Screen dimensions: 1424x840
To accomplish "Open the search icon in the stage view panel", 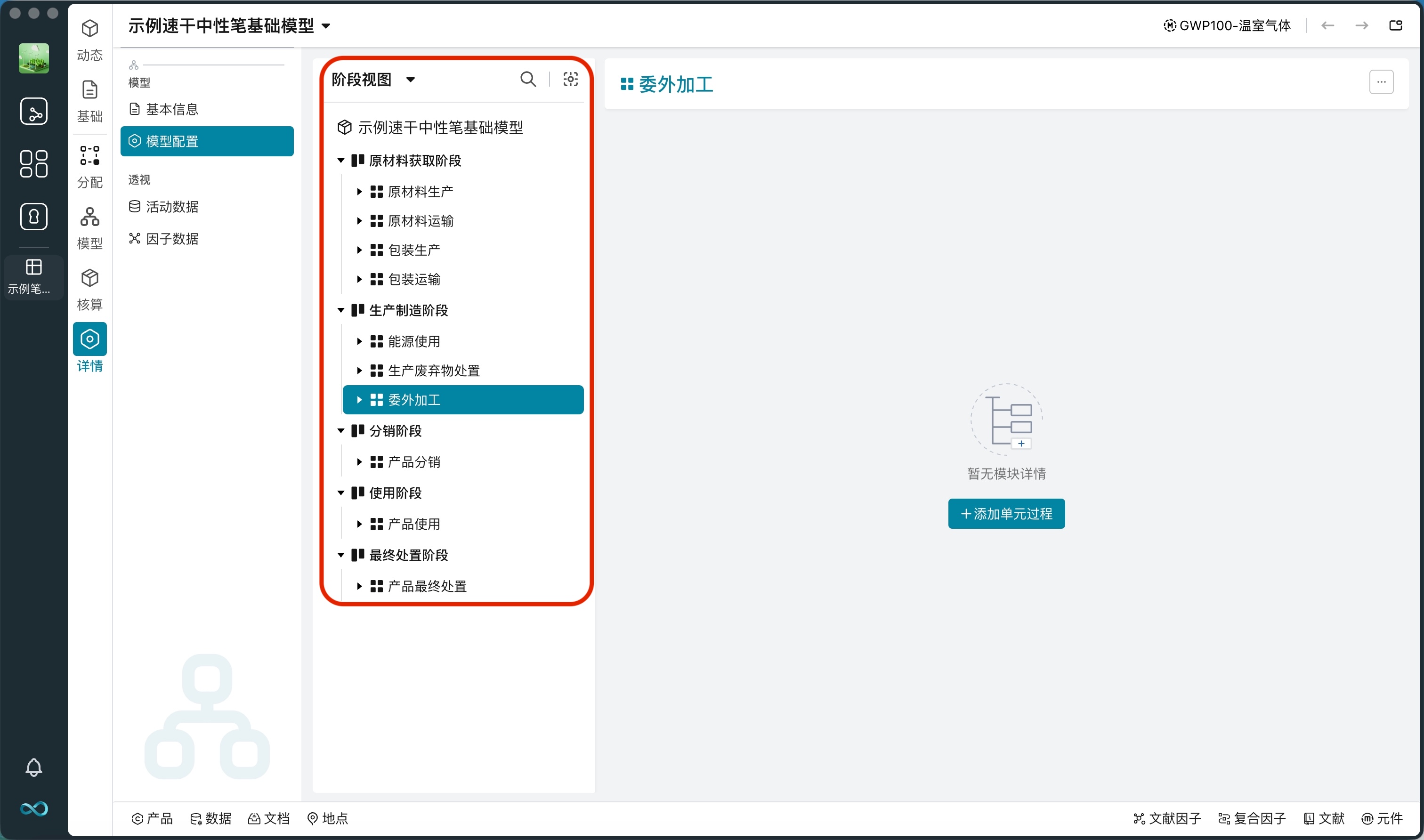I will point(527,79).
